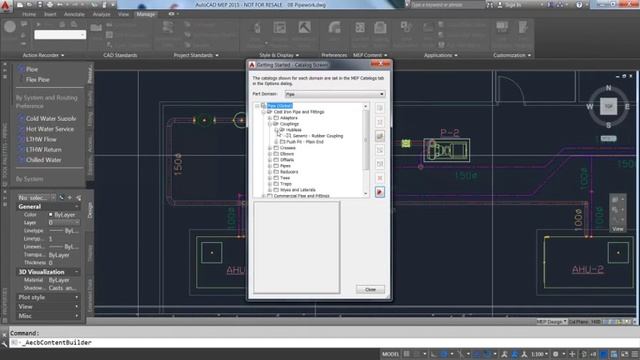This screenshot has width=640, height=360.
Task: Switch to the Annotate ribbon tab
Action: (74, 14)
